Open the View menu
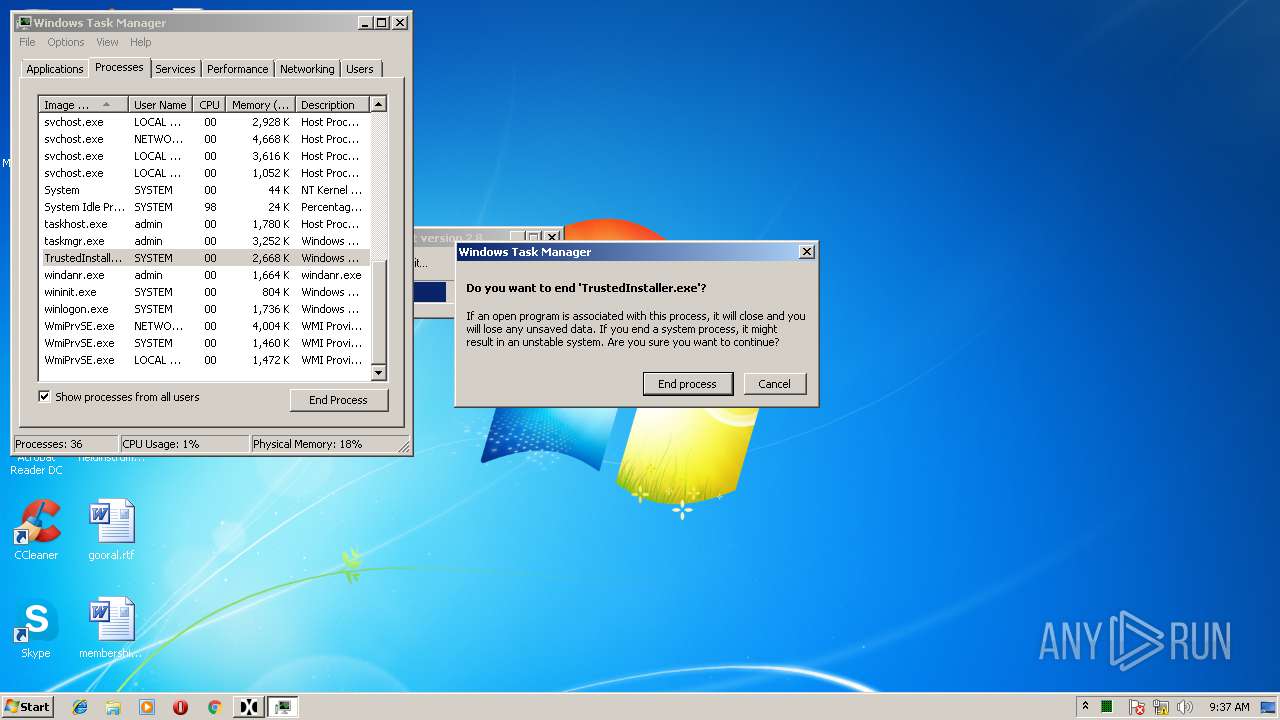1280x720 pixels. 107,42
